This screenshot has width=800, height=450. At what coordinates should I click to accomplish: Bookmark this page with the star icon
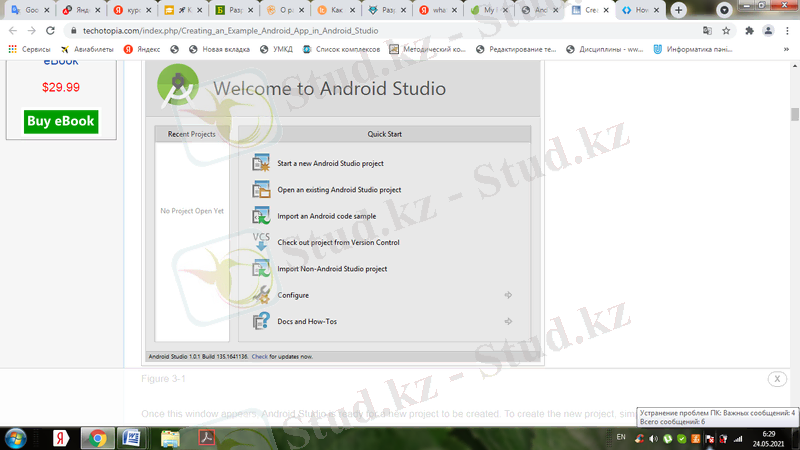point(725,31)
